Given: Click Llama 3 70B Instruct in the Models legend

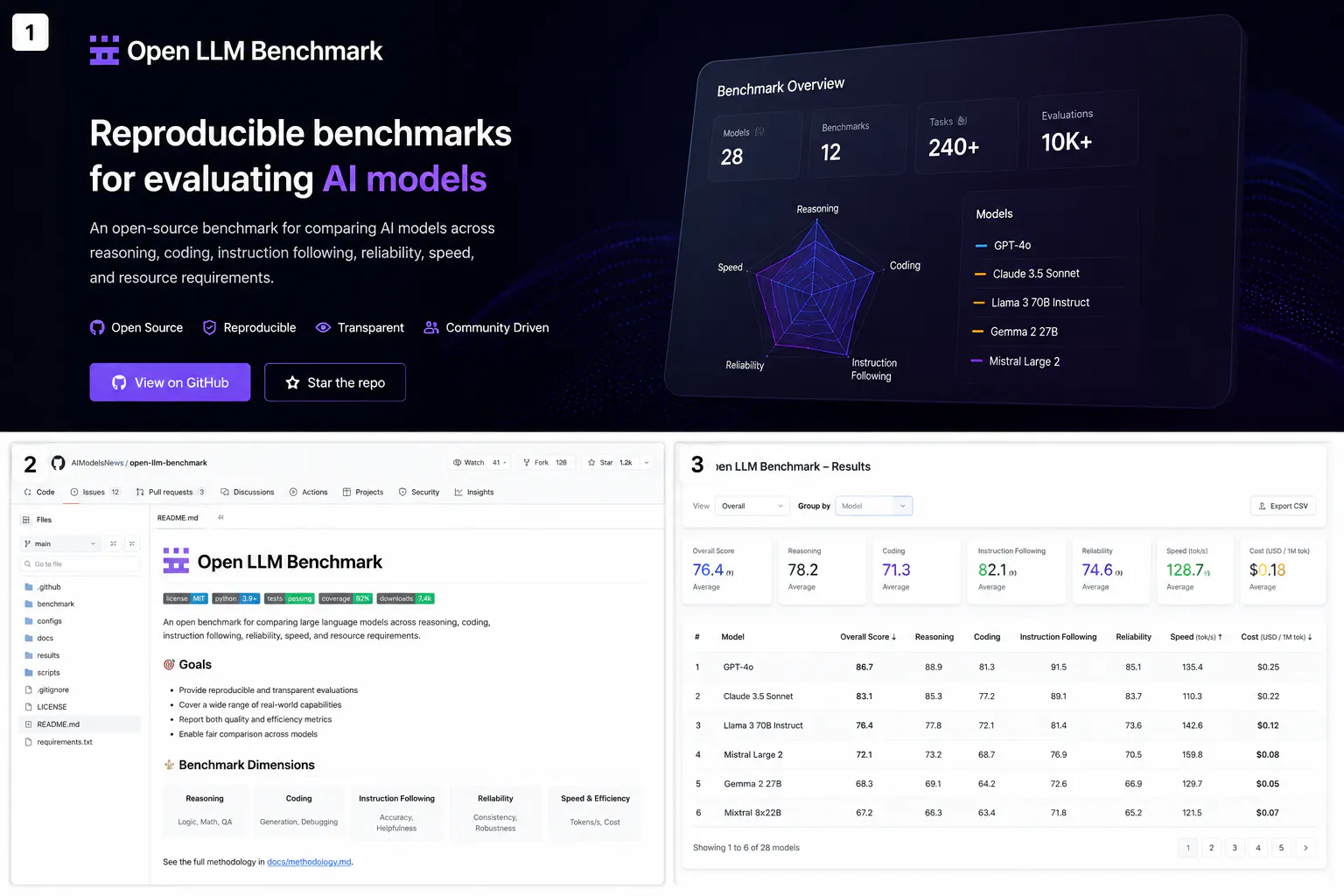Looking at the screenshot, I should (1040, 303).
